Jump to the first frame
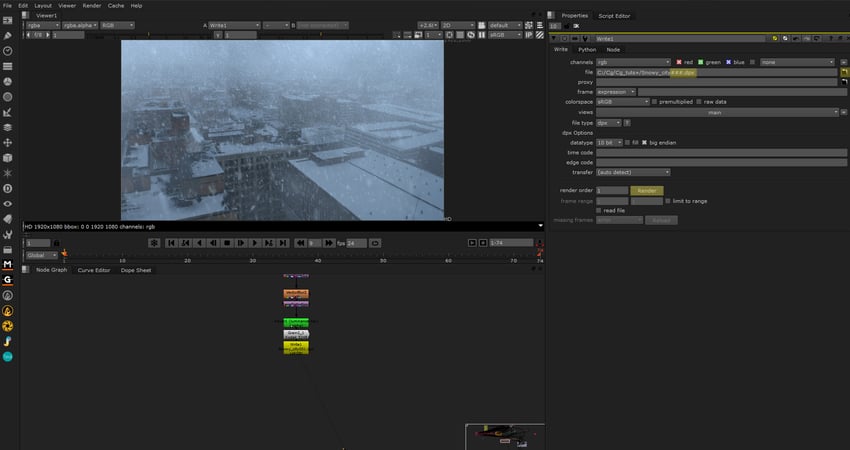This screenshot has height=450, width=850. (171, 243)
